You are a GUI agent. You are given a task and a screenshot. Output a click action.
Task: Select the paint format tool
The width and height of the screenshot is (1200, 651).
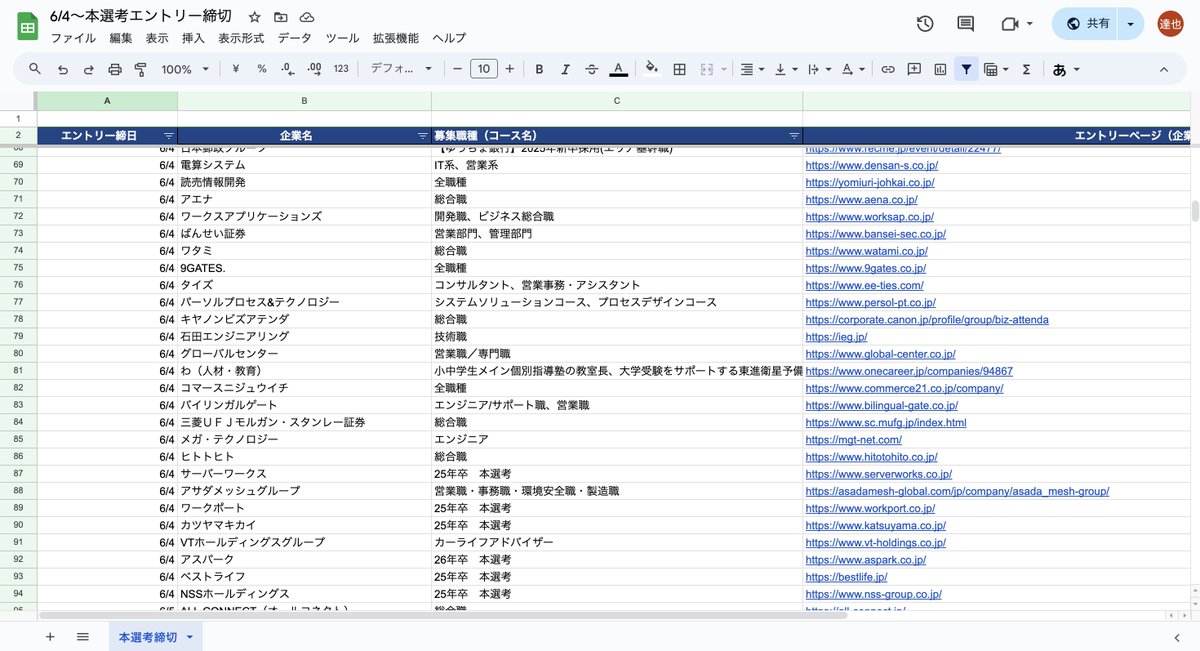tap(139, 69)
